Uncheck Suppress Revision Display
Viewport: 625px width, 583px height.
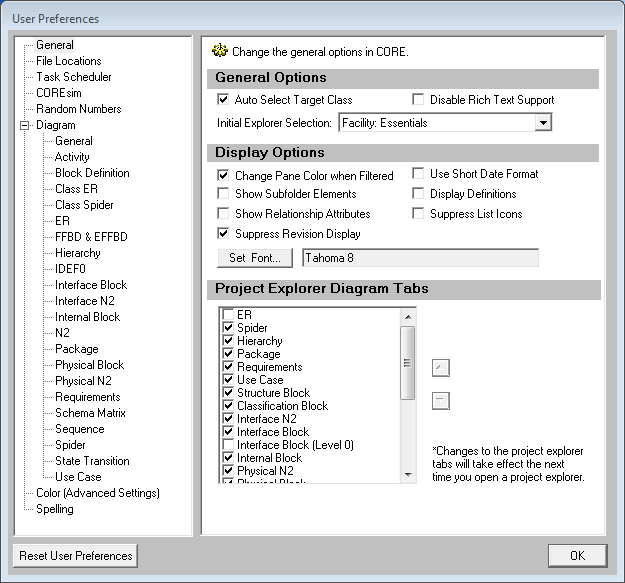[x=224, y=234]
